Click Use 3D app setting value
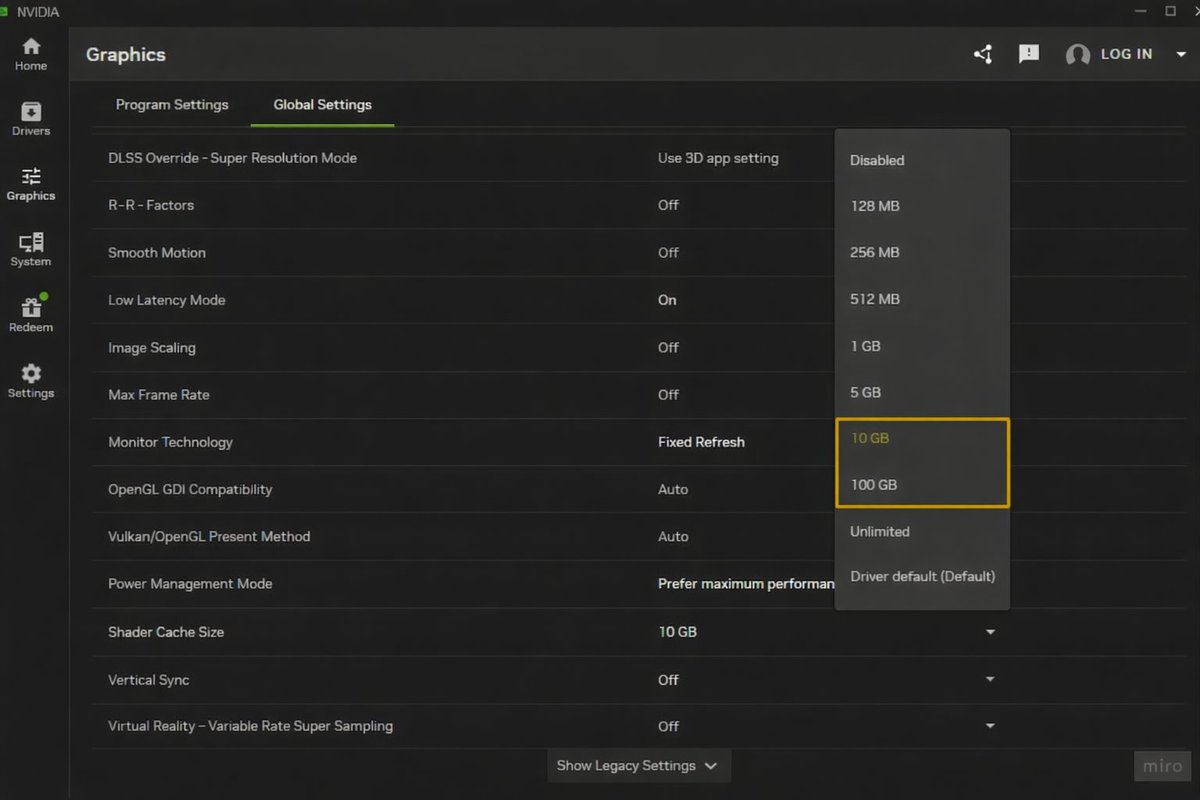Viewport: 1200px width, 800px height. point(718,158)
